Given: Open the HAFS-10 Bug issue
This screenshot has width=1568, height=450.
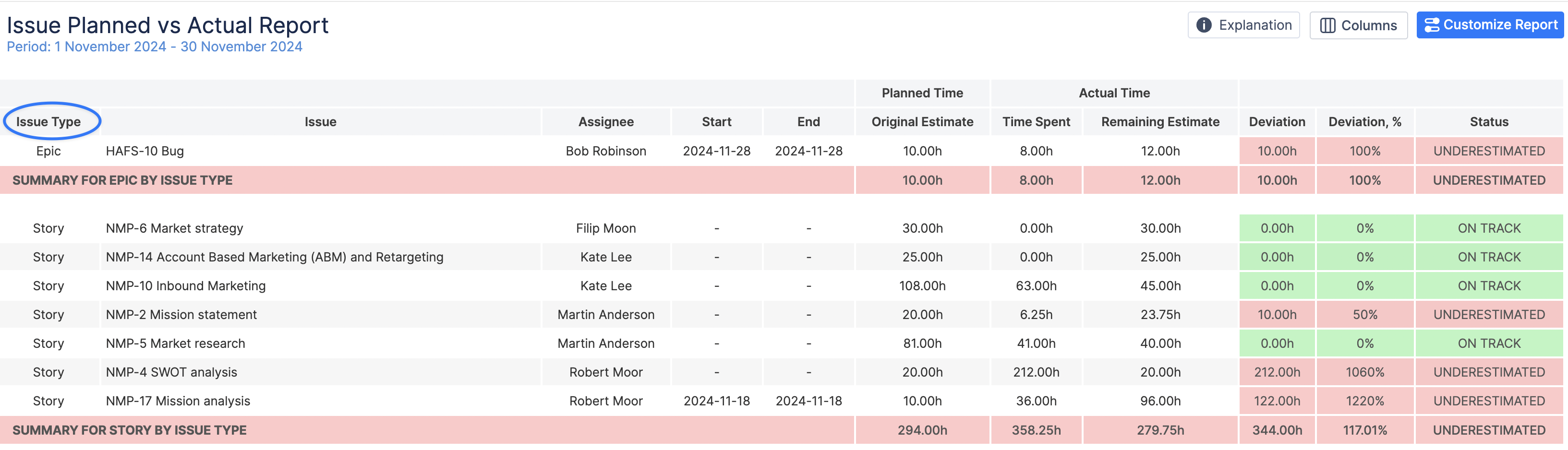Looking at the screenshot, I should pyautogui.click(x=145, y=151).
